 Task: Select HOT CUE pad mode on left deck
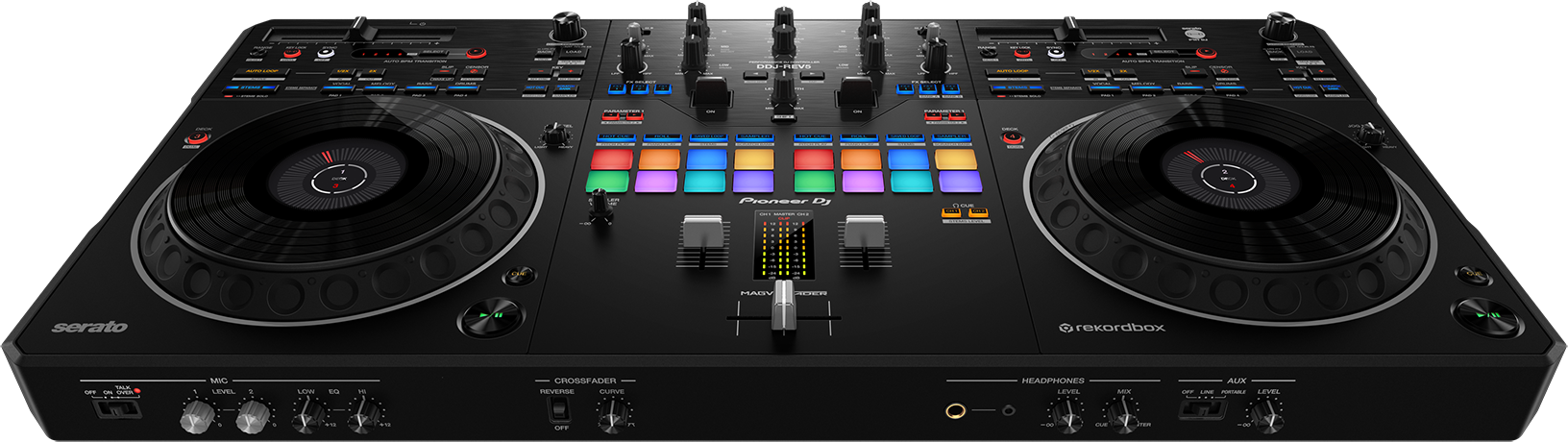615,137
